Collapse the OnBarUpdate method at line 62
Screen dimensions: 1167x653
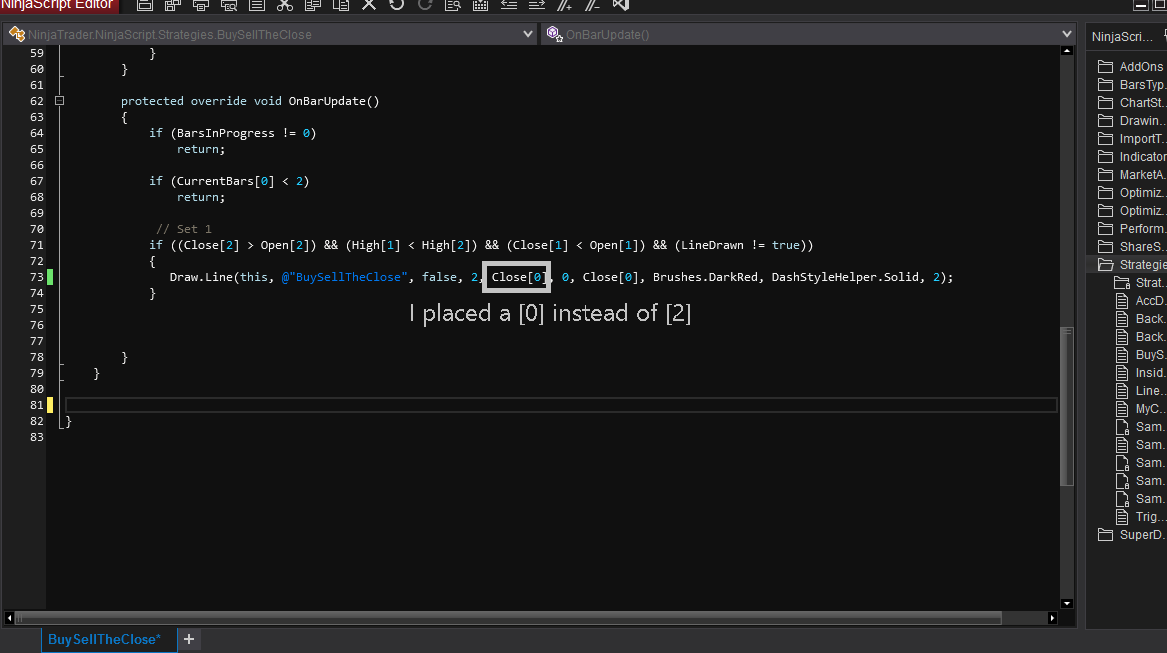(x=60, y=101)
